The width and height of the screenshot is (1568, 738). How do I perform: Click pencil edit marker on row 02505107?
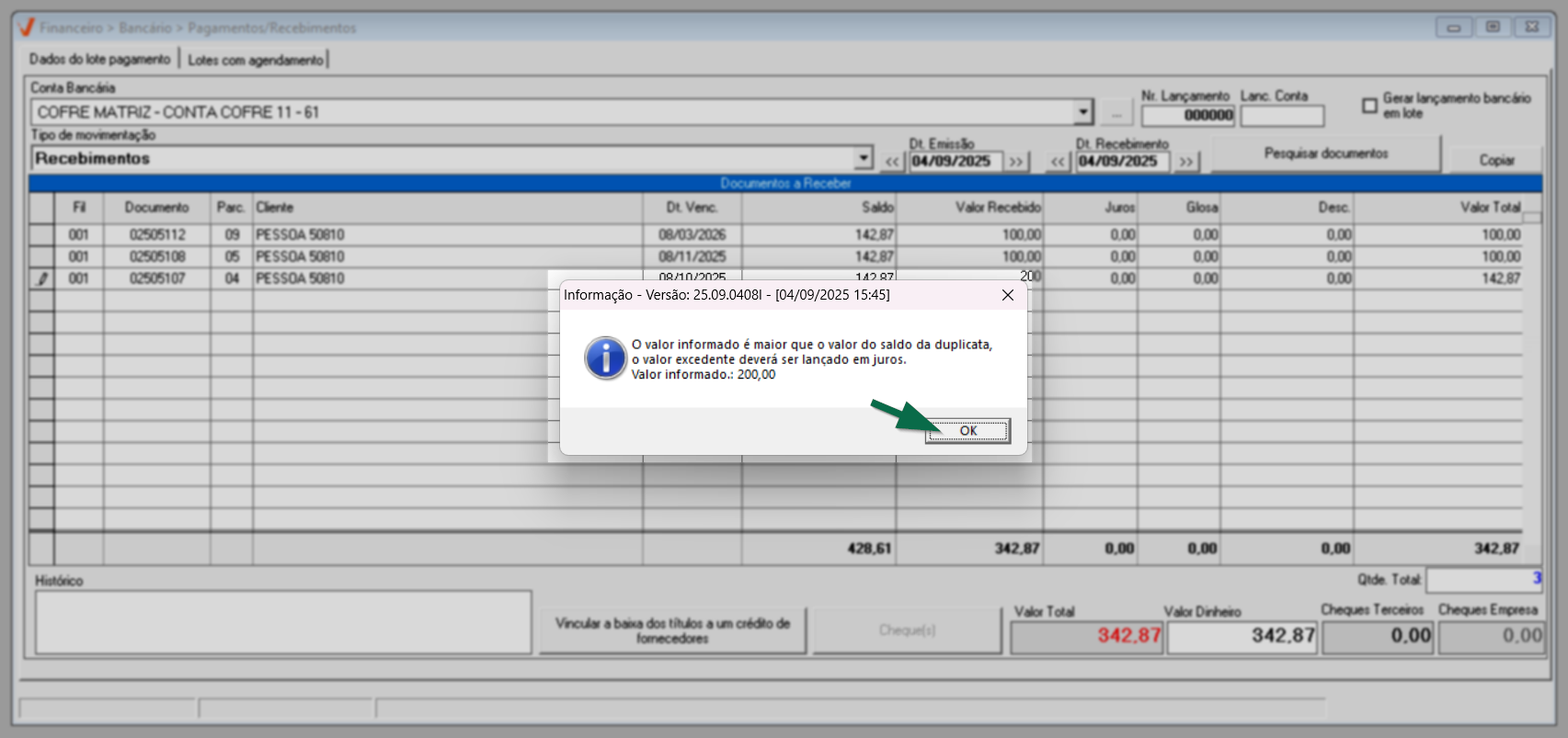[x=42, y=278]
